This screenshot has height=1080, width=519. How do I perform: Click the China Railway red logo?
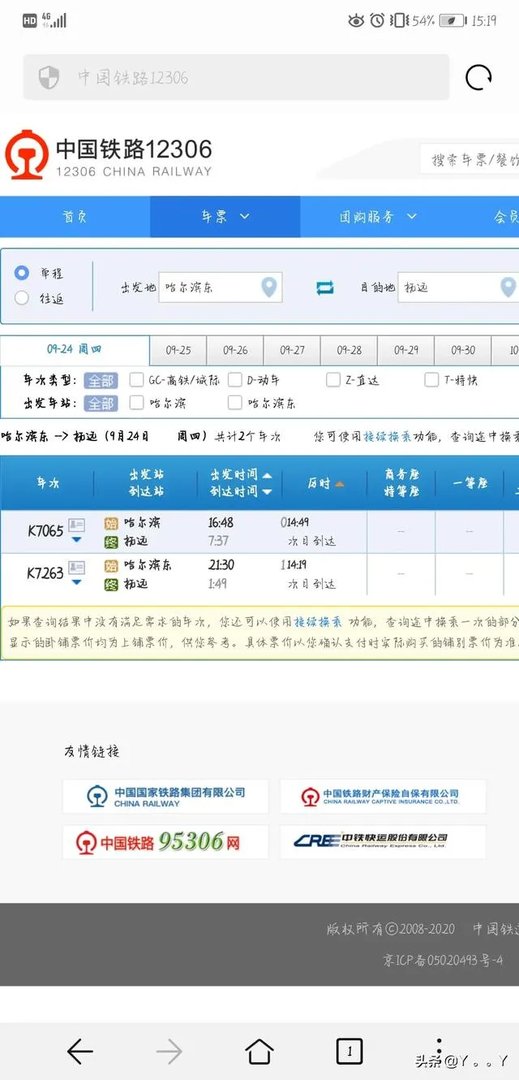point(27,155)
